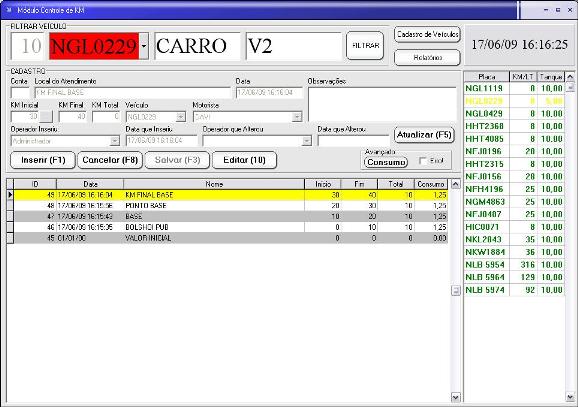Click records table scroll down arrow
Screen dimensions: 578x407
point(456,397)
